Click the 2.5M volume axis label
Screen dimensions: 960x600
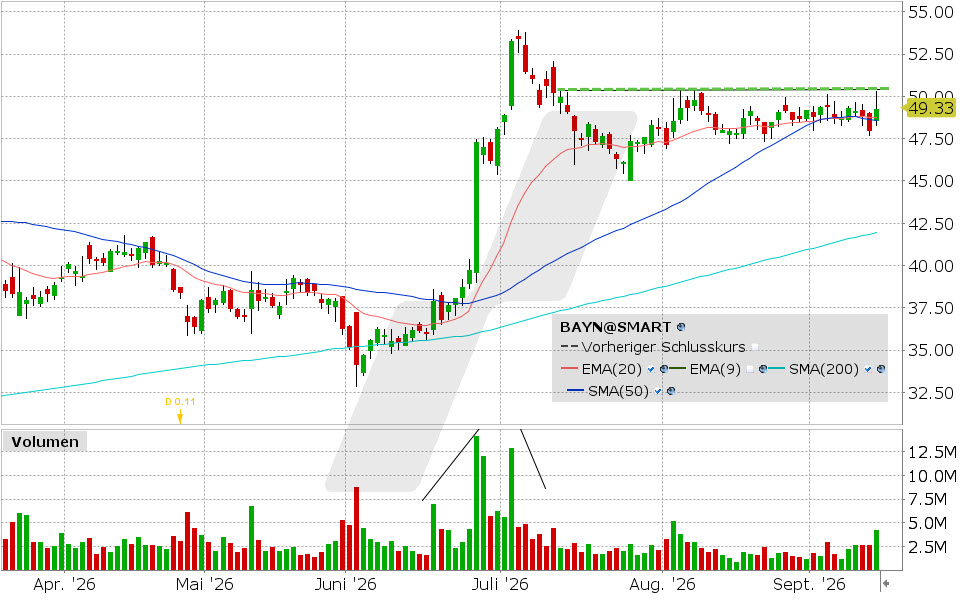coord(928,547)
